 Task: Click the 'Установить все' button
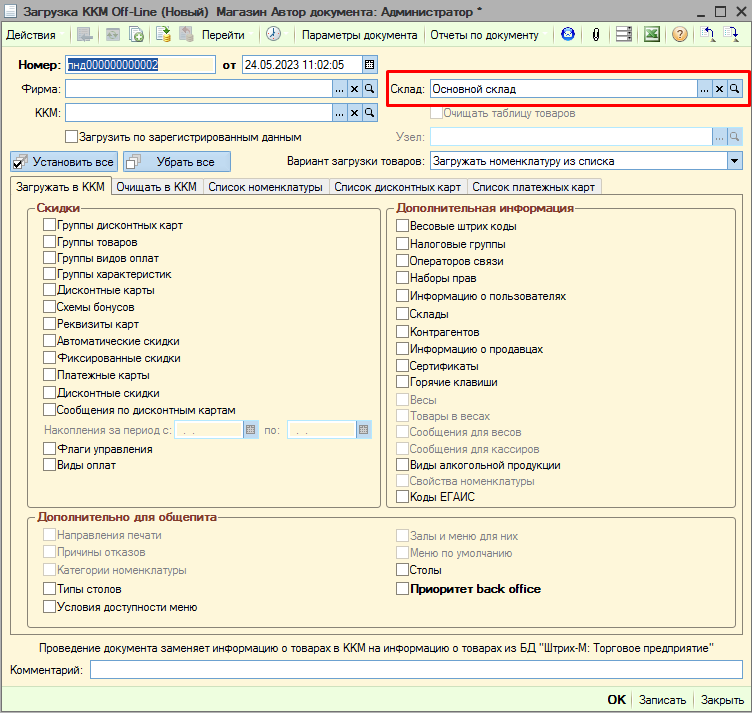[64, 162]
